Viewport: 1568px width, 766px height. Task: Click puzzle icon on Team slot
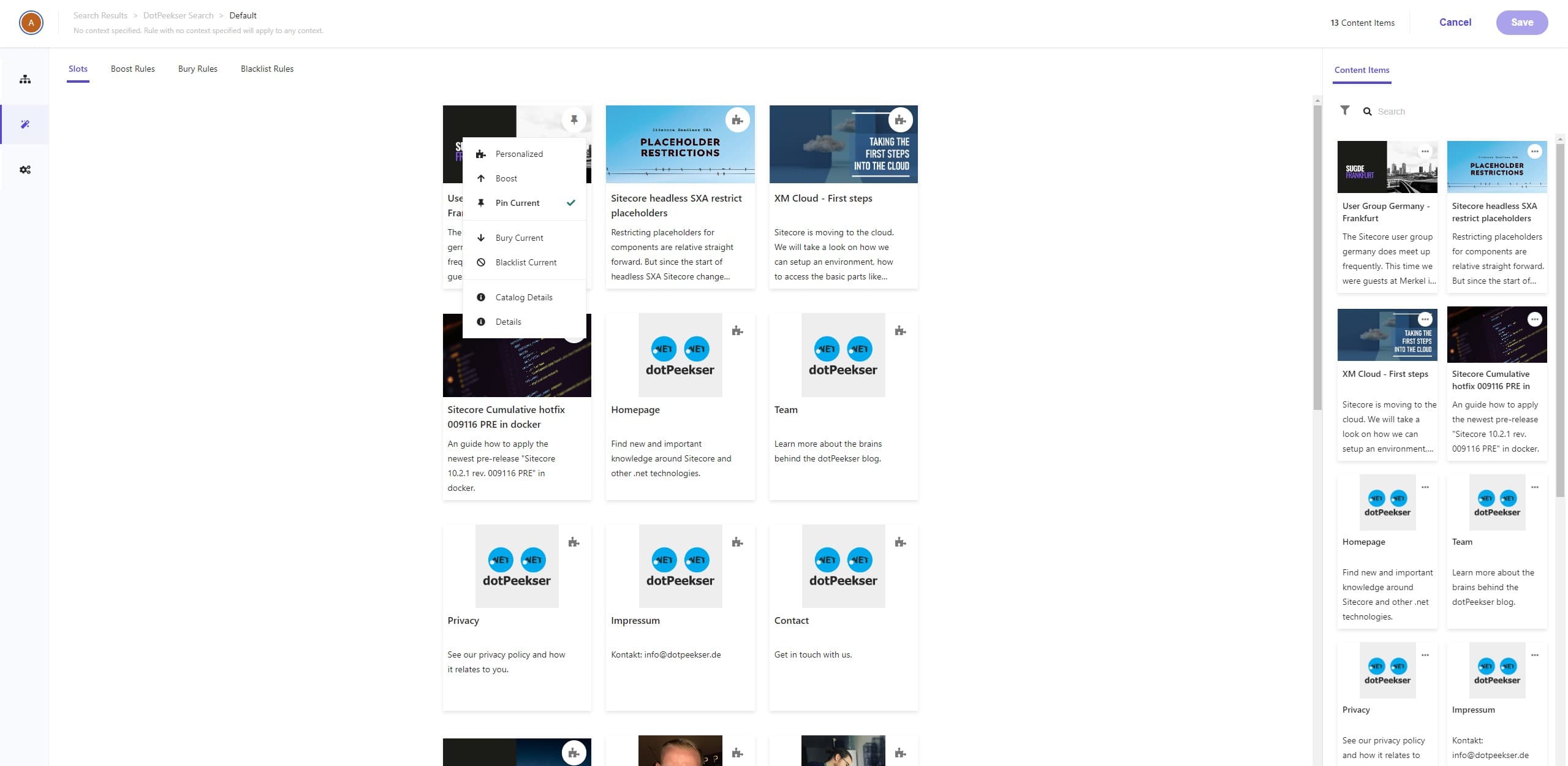point(901,331)
